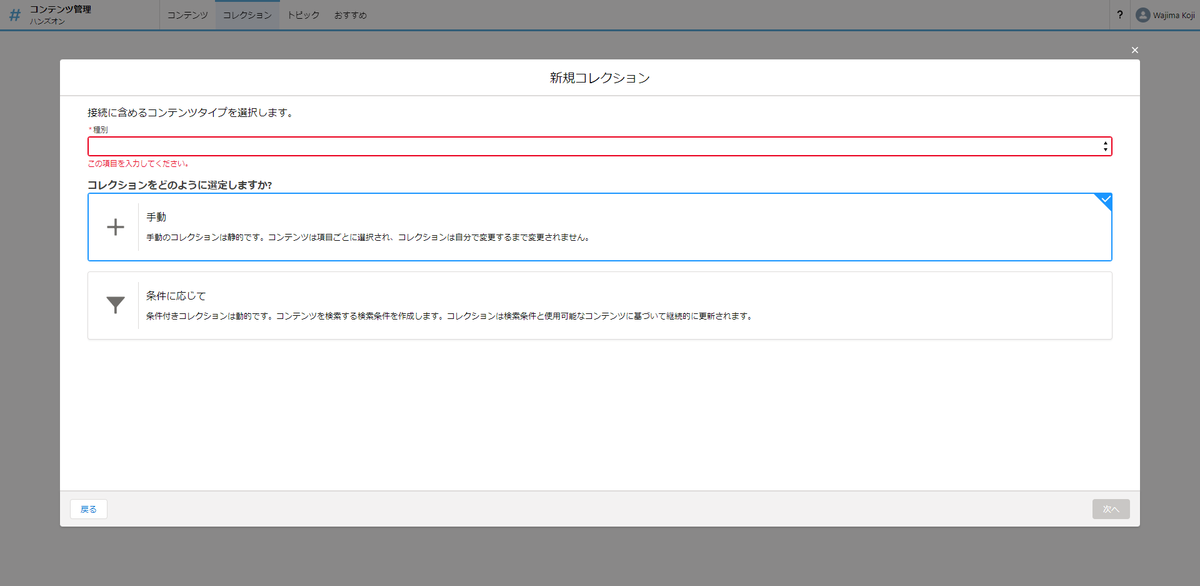Click the plus icon on the 手動 card
This screenshot has height=586, width=1200.
pyautogui.click(x=116, y=227)
